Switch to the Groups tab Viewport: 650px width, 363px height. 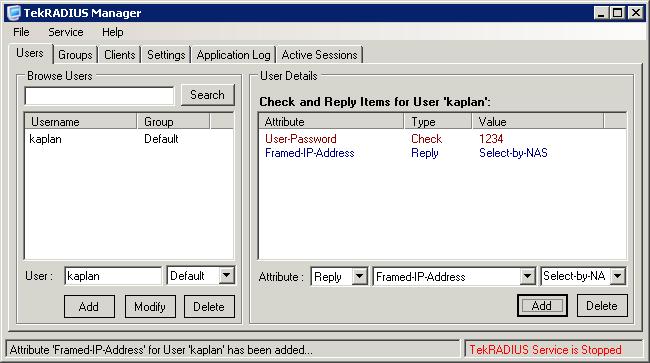(75, 55)
